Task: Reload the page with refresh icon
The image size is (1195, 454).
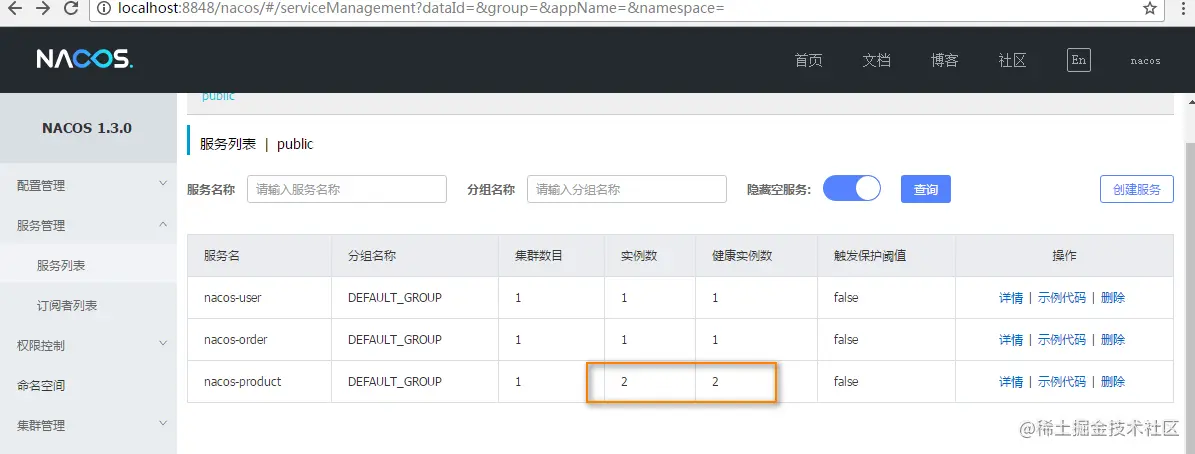Action: [x=71, y=8]
